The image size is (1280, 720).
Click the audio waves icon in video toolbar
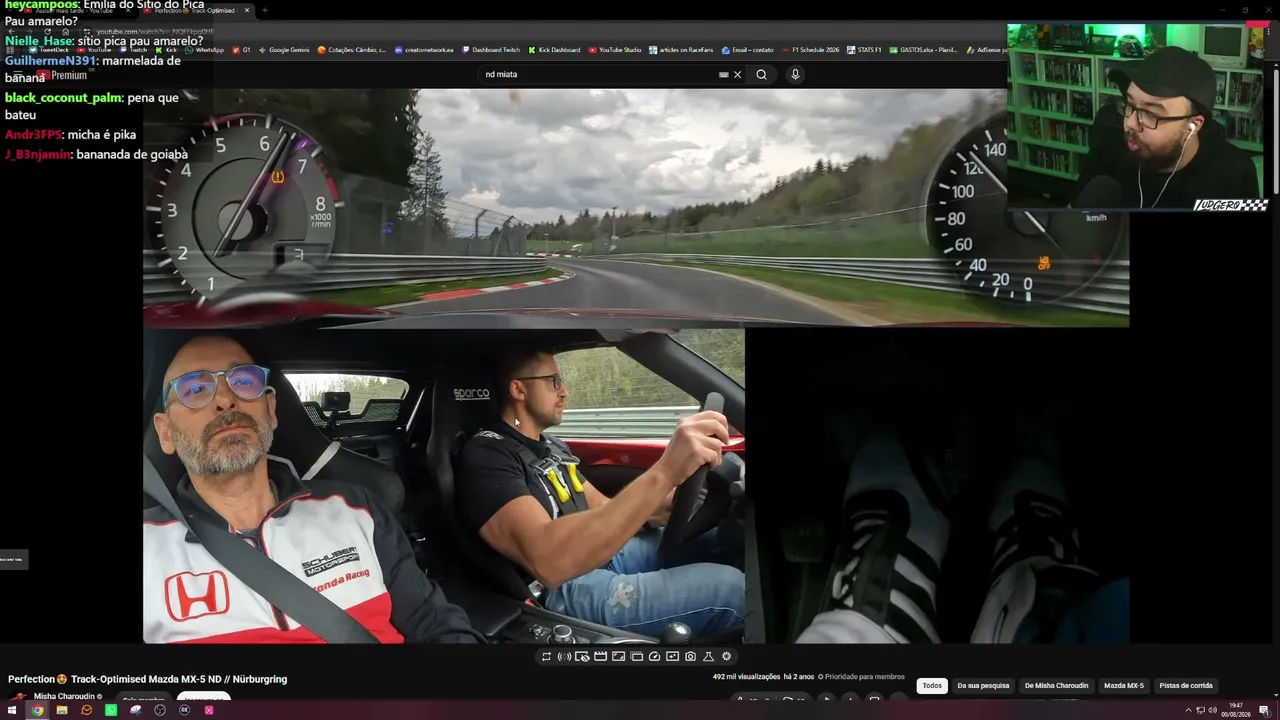coord(564,657)
